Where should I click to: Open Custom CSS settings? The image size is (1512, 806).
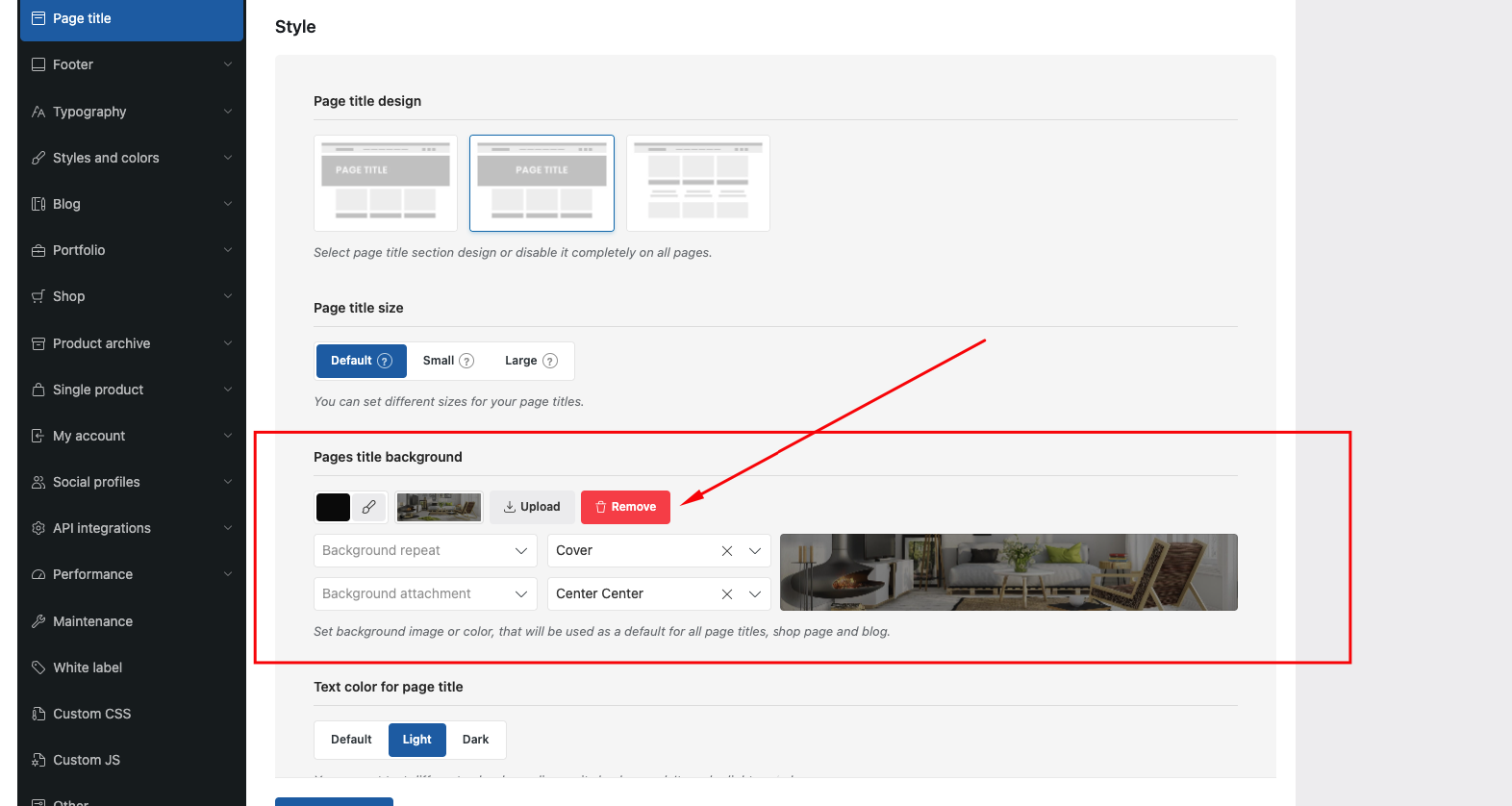(131, 714)
